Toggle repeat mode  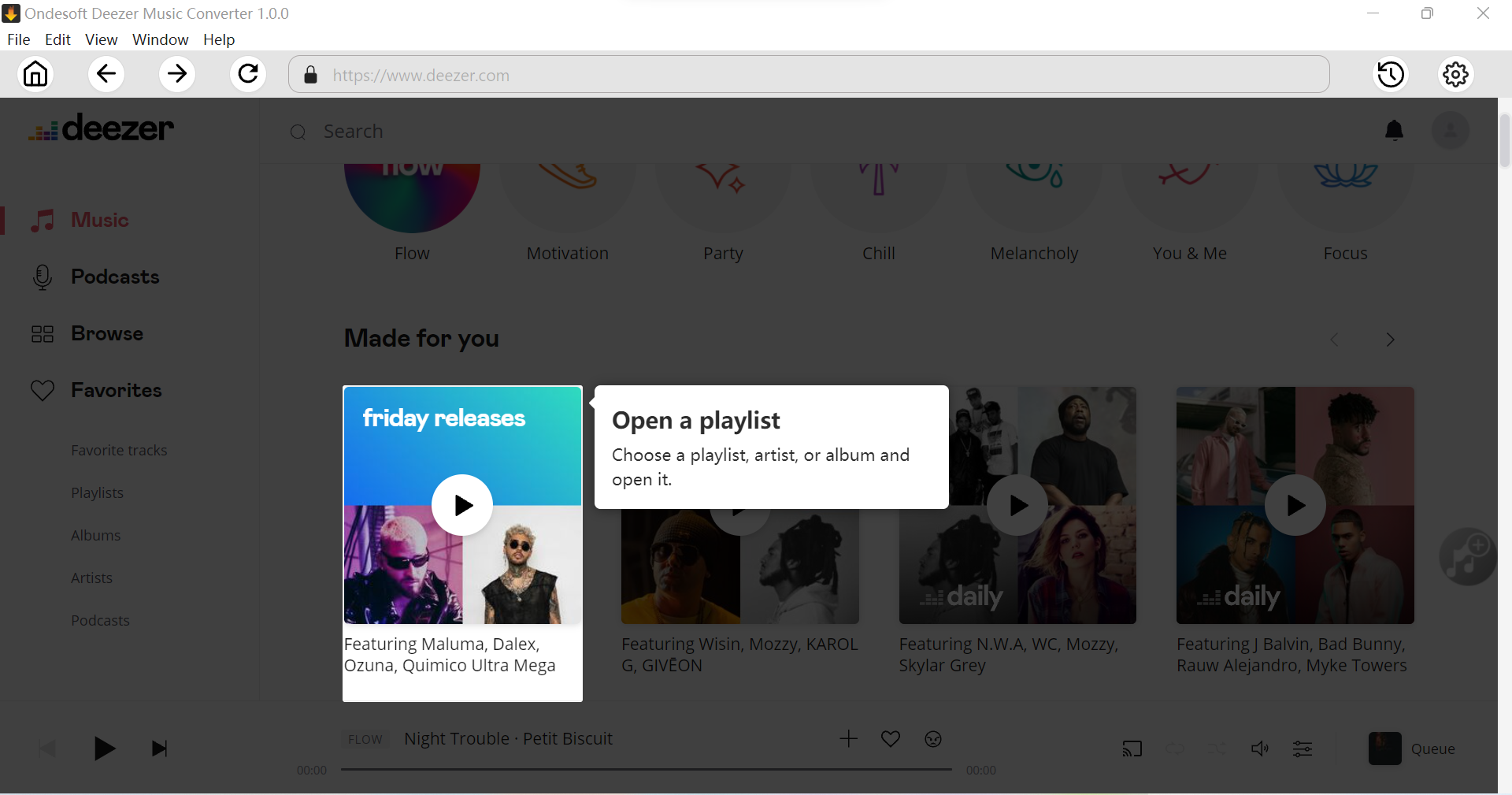click(x=1175, y=749)
